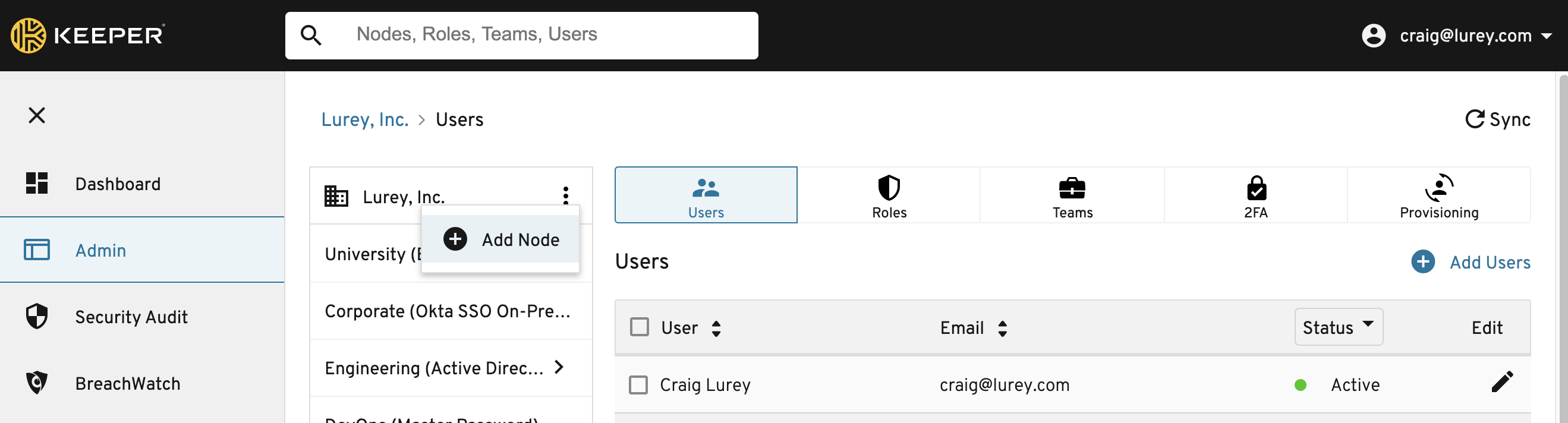1568x423 pixels.
Task: Click the craig@lurey.com cell in the table
Action: [x=1005, y=384]
